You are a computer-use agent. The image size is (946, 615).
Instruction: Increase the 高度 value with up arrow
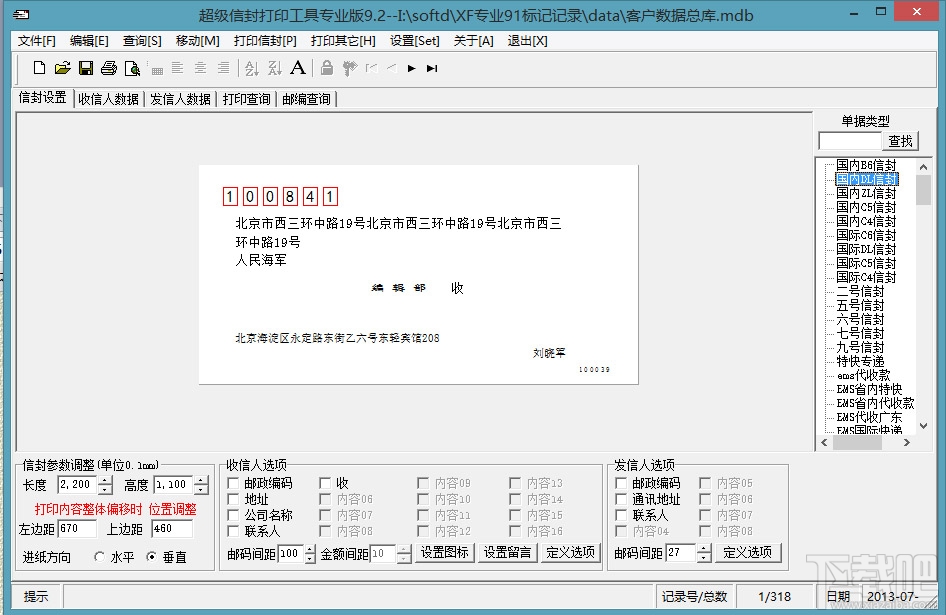coord(202,480)
